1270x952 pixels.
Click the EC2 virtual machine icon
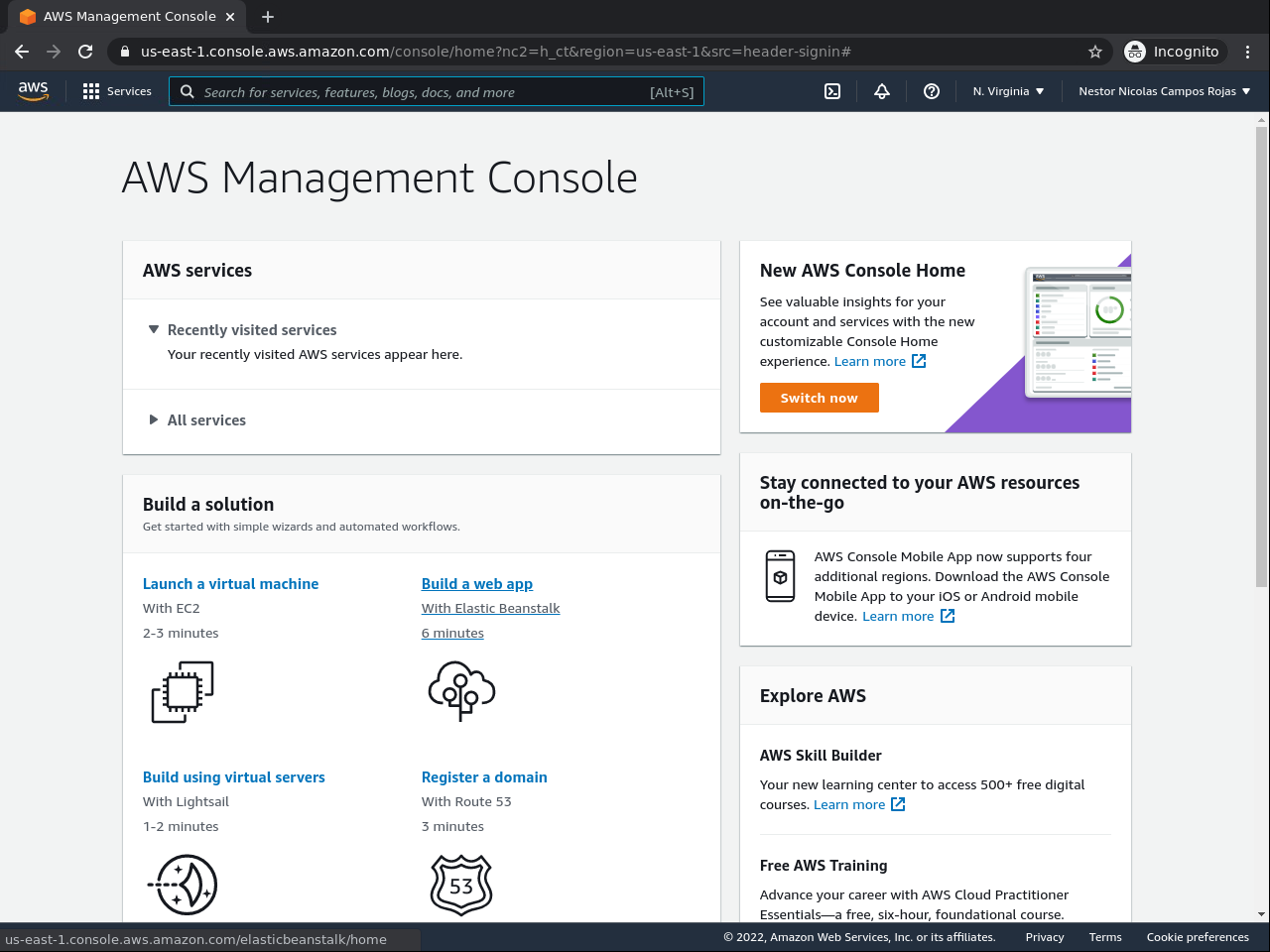tap(183, 691)
